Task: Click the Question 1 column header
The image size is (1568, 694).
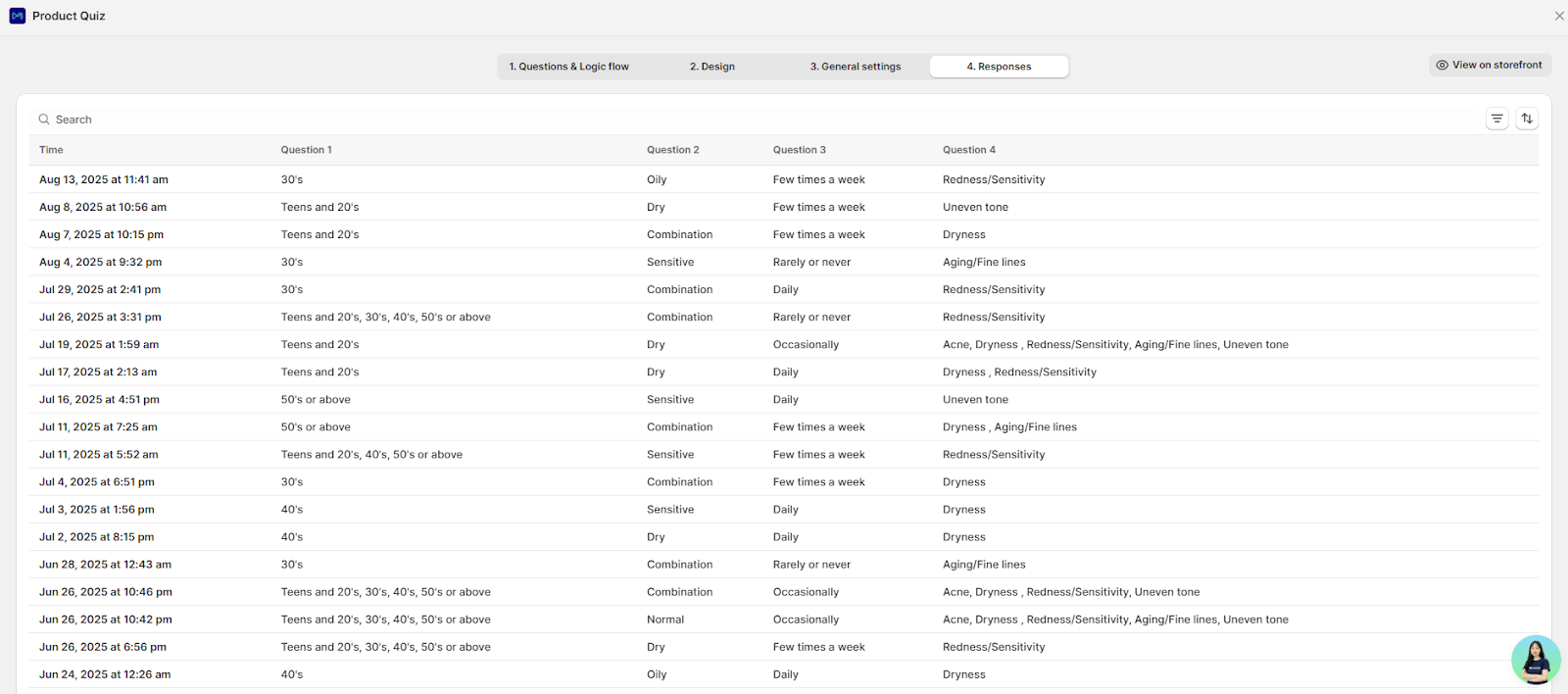Action: pyautogui.click(x=306, y=150)
